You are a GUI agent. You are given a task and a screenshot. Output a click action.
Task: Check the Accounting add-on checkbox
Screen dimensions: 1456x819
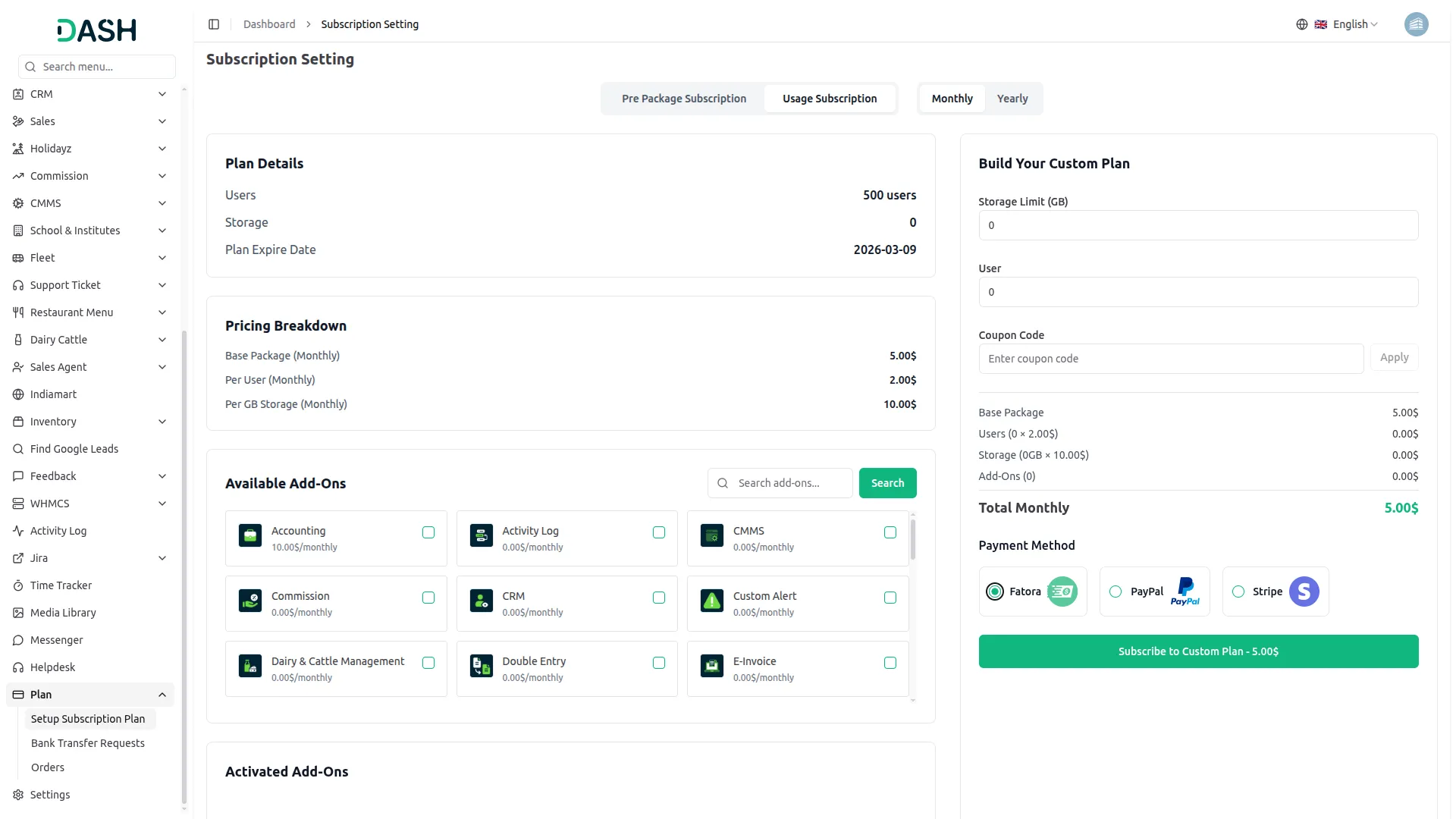coord(428,532)
